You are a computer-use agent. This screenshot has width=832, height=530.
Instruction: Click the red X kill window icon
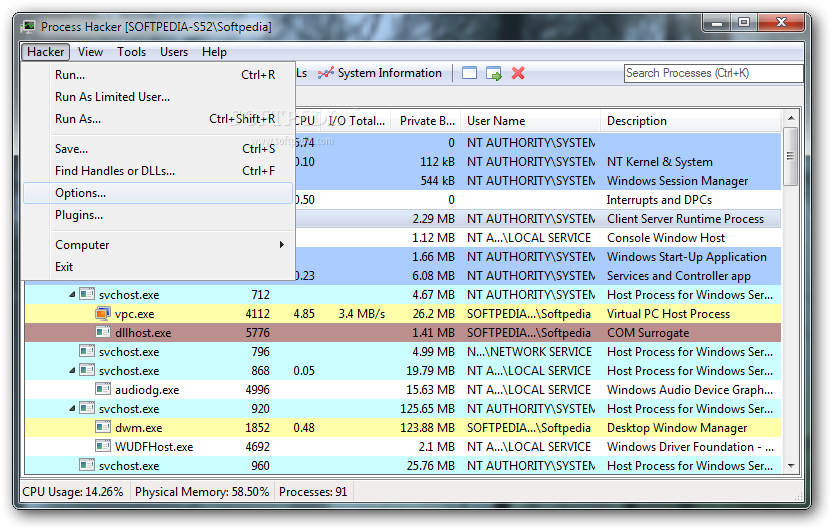pos(518,73)
